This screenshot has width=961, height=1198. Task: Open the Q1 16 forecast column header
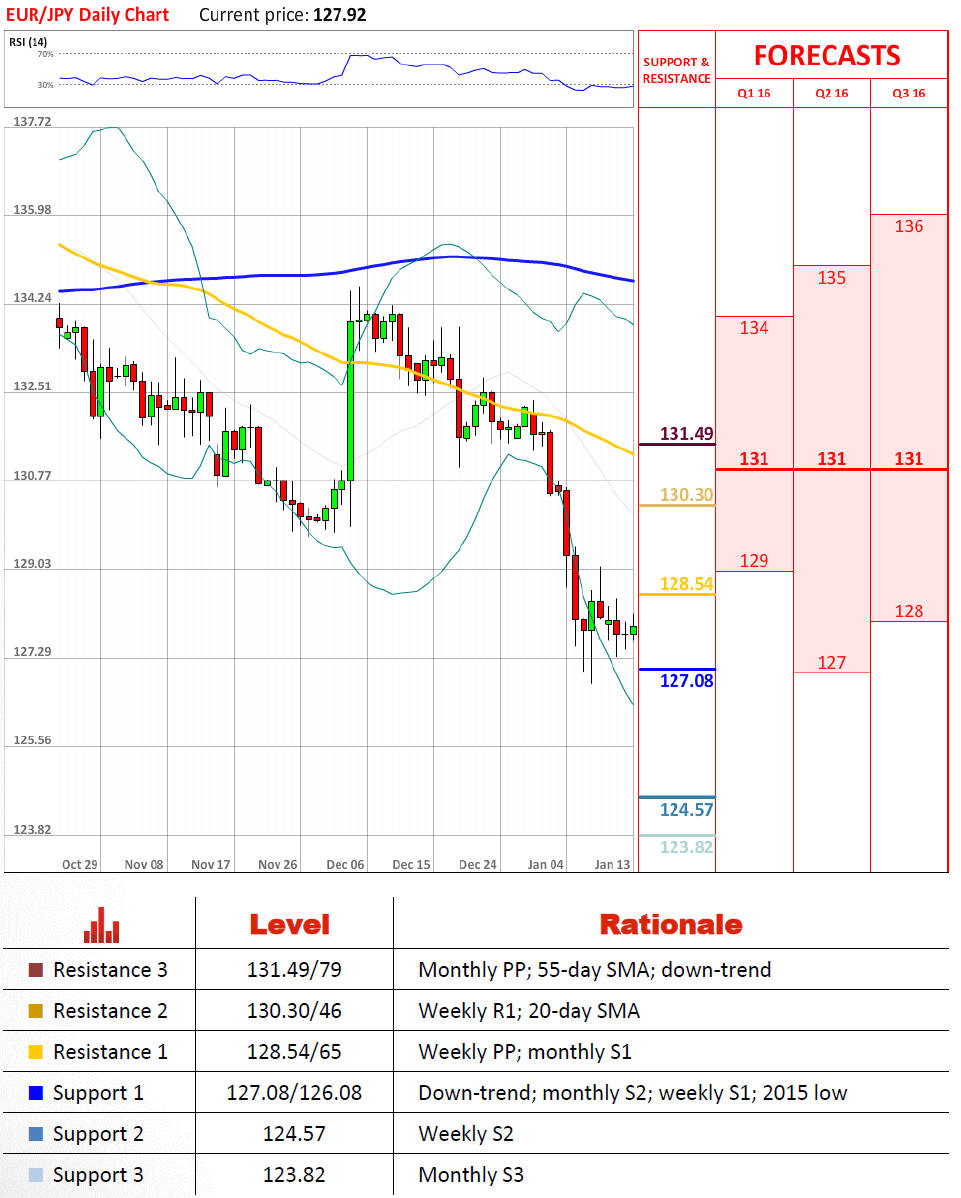point(754,93)
